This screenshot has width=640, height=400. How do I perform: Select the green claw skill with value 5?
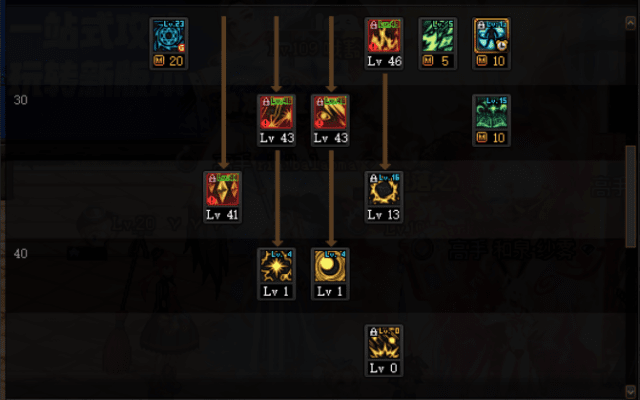coord(438,36)
